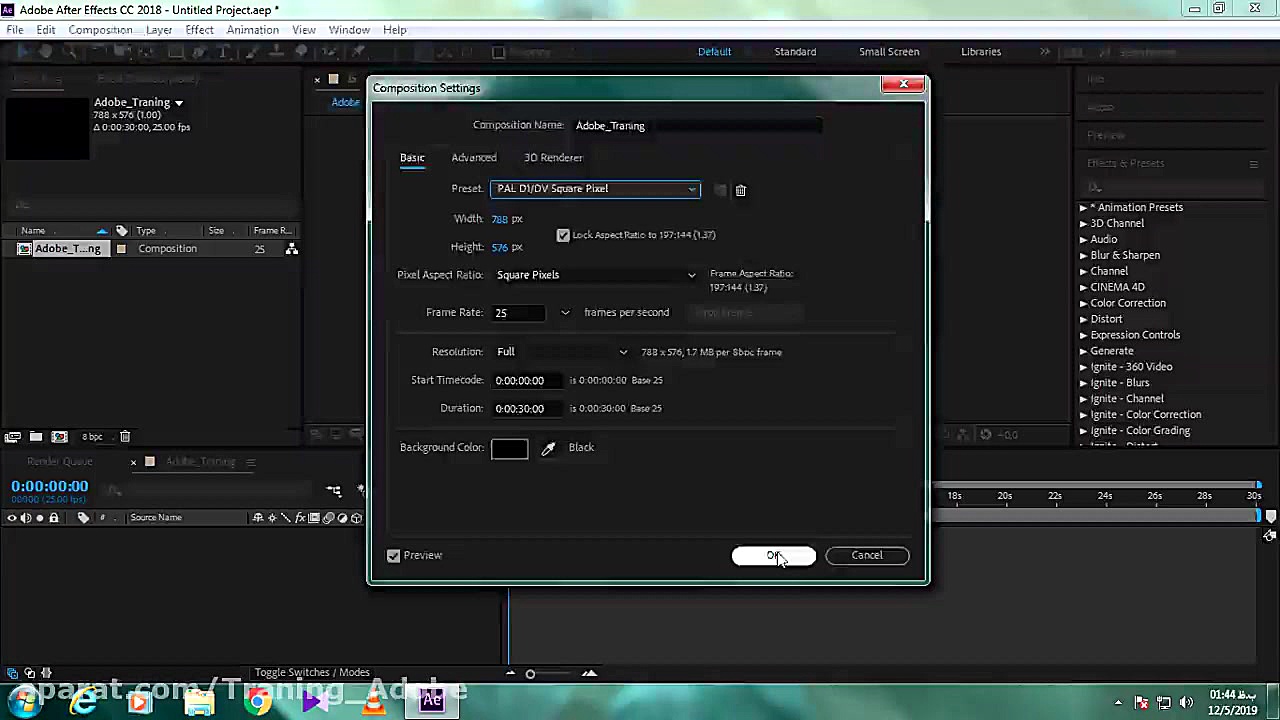Open VLC media player from the taskbar

pos(373,701)
